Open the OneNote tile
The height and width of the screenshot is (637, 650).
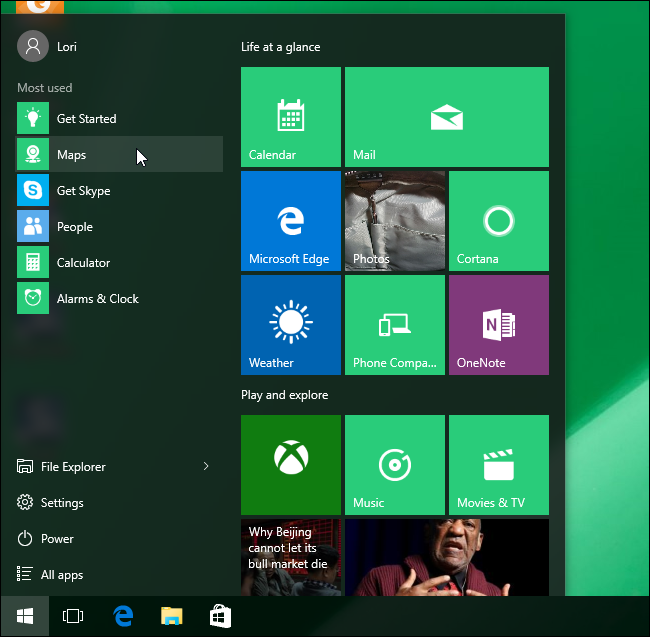coord(499,325)
